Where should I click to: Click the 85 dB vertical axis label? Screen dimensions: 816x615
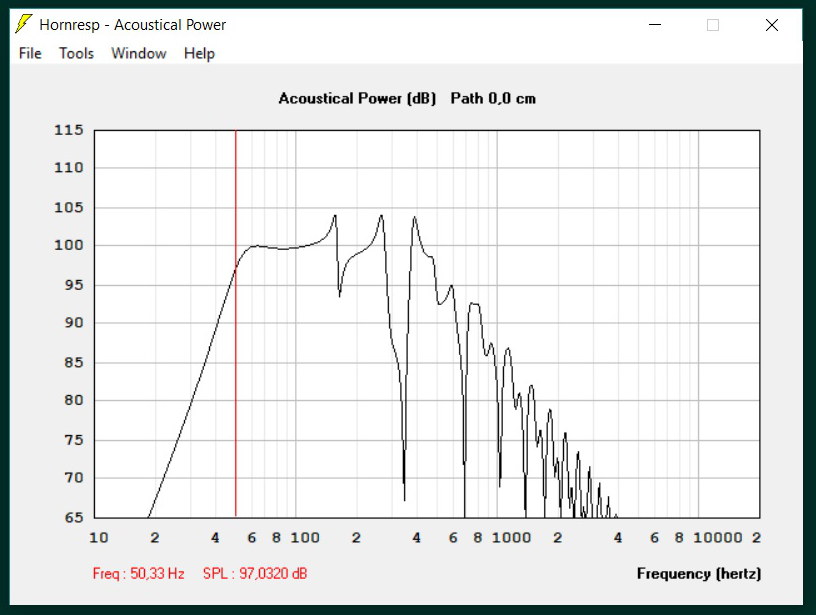74,362
